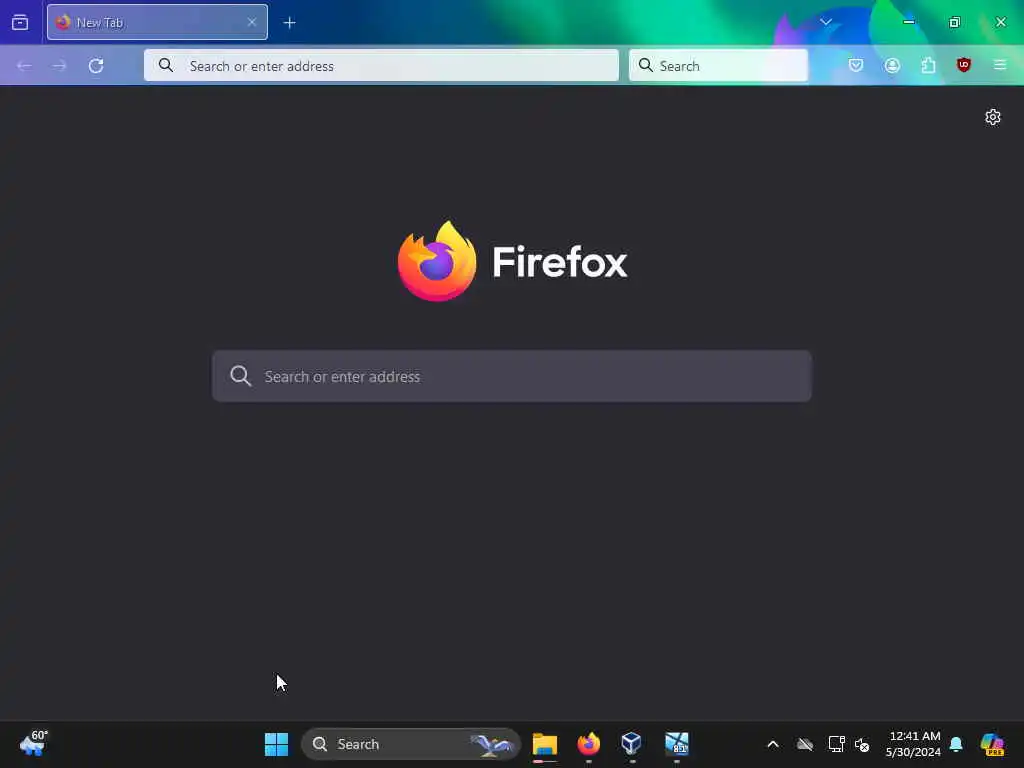
Task: Click the toolbar search box magnifier icon
Action: coord(645,65)
